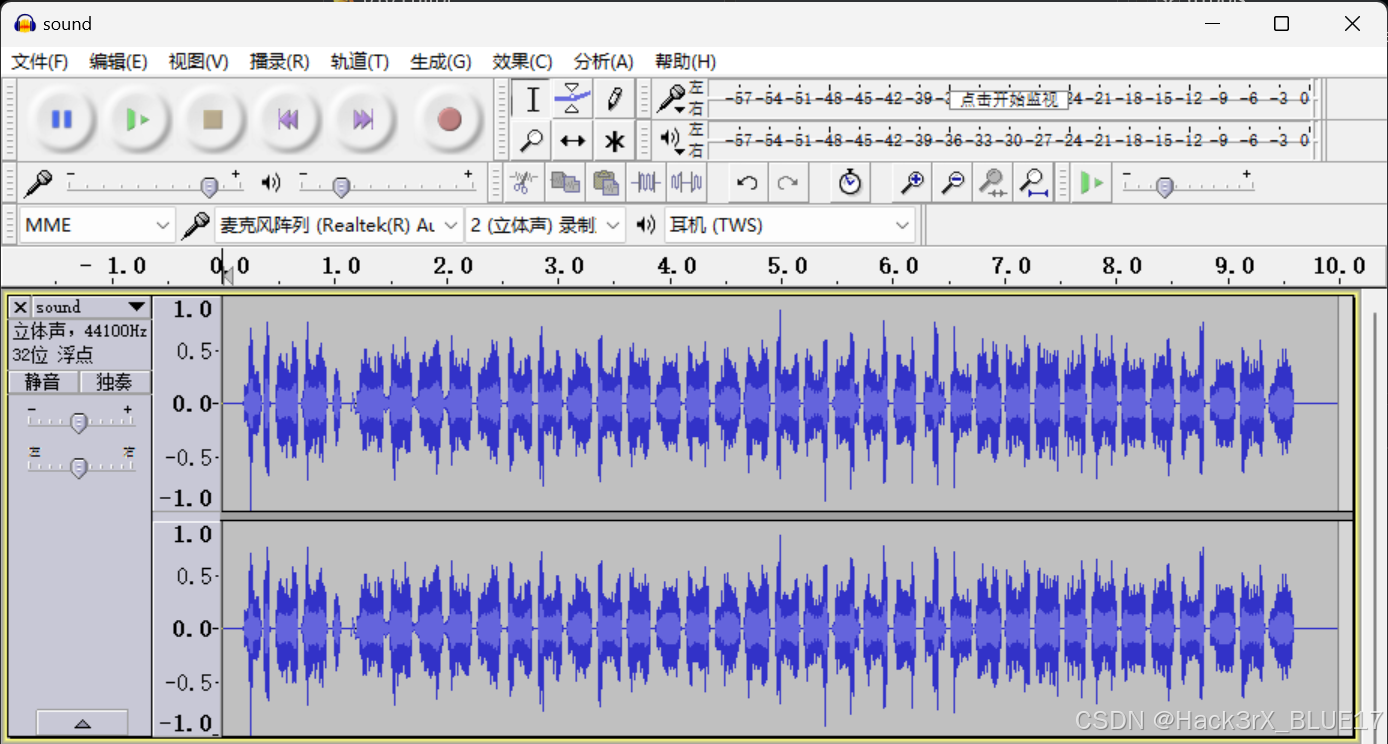The image size is (1388, 744).
Task: Toggle 独奏 solo on the sound track
Action: pos(115,382)
